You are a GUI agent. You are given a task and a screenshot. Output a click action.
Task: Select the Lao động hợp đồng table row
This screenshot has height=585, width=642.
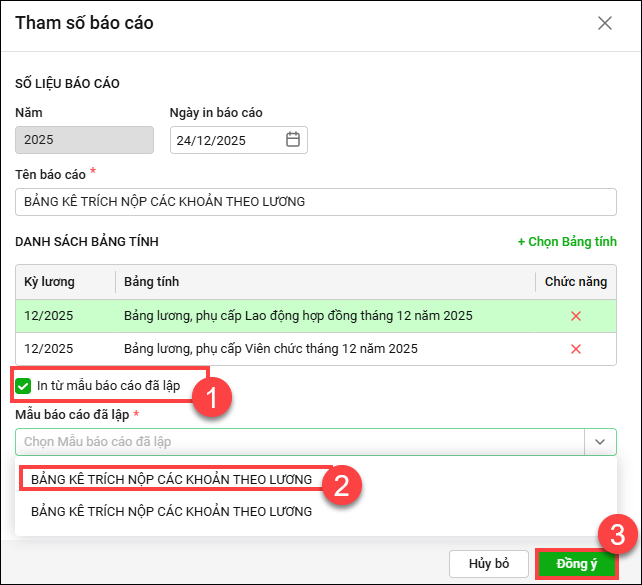coord(297,316)
